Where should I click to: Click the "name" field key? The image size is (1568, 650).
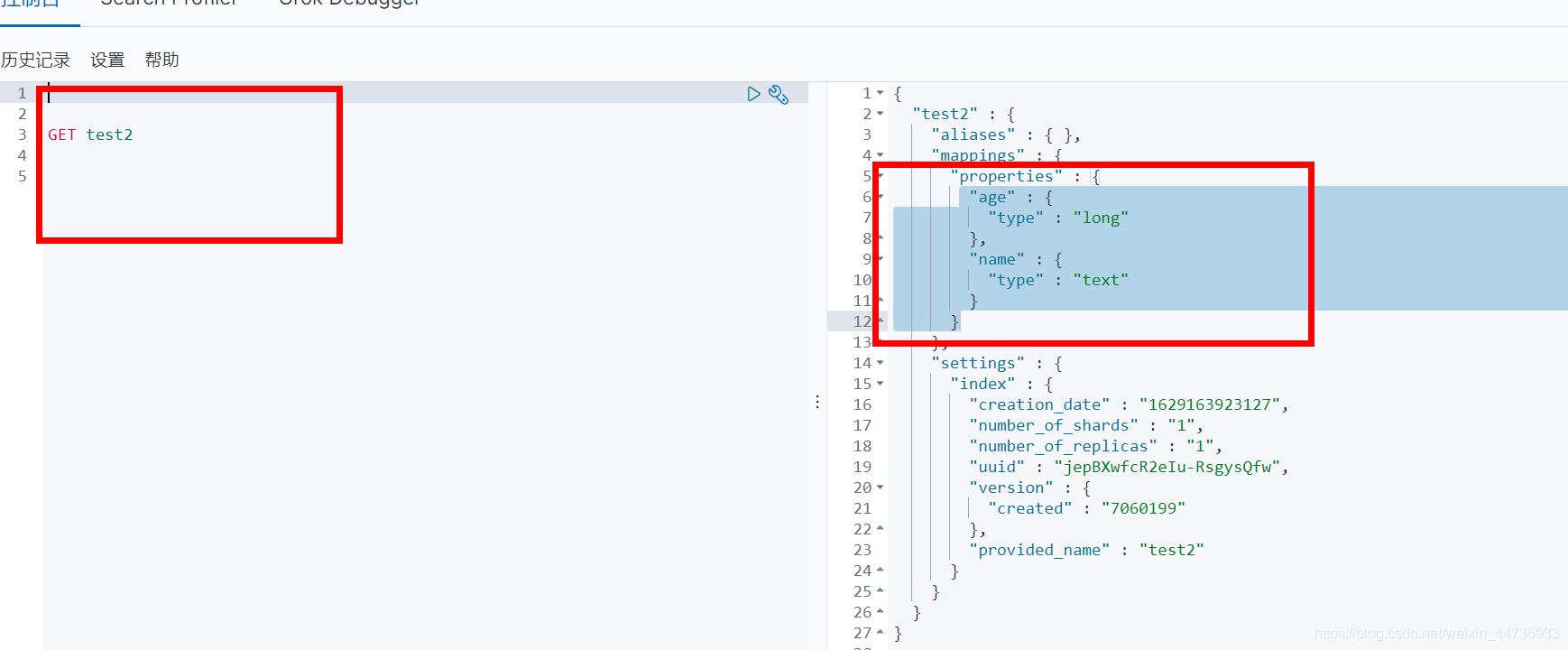(997, 259)
